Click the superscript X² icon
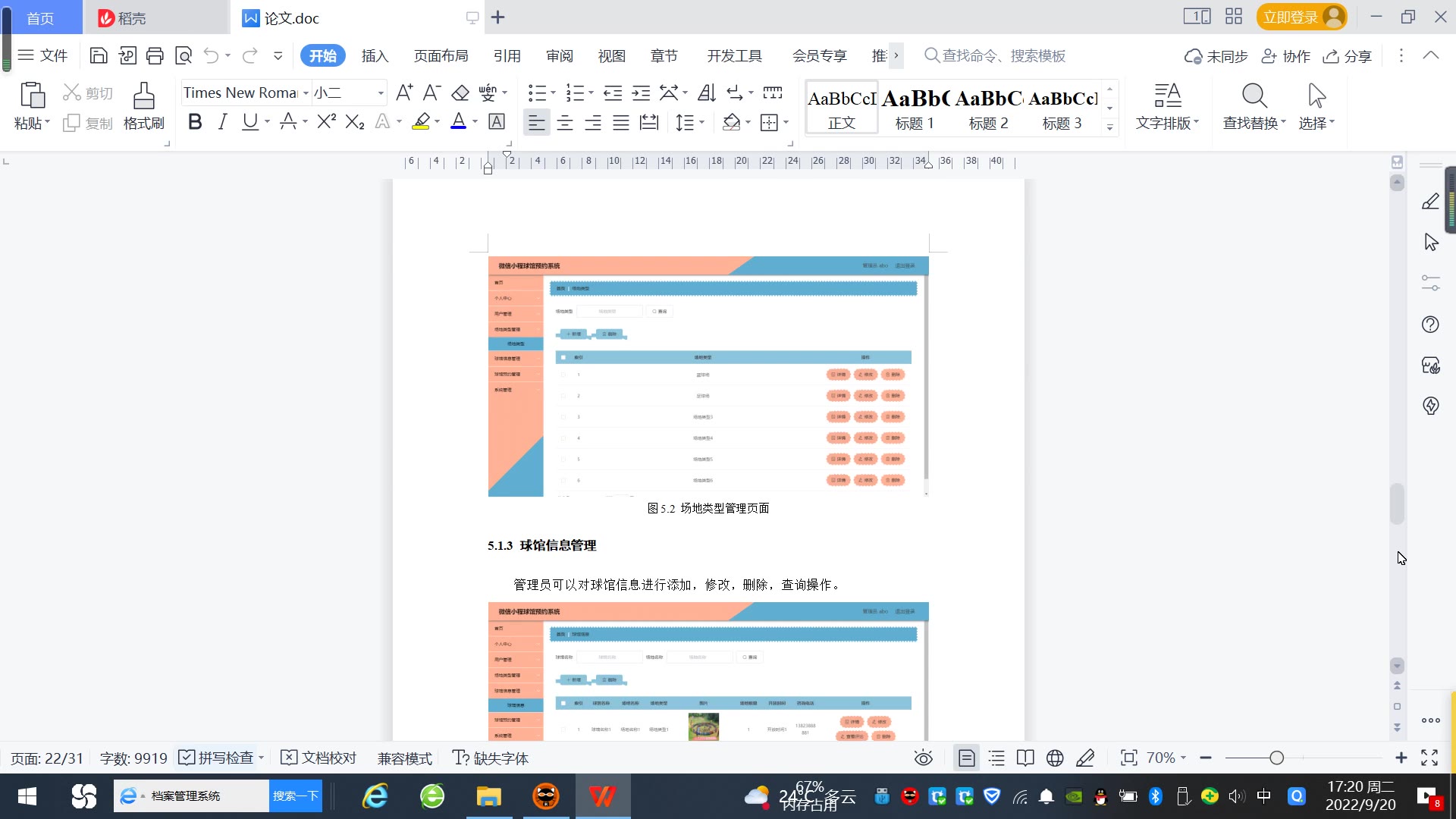This screenshot has height=819, width=1456. coord(326,122)
